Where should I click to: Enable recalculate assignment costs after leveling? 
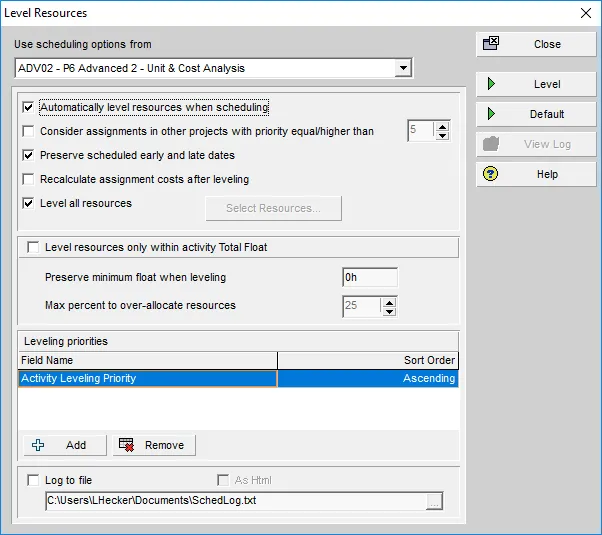pyautogui.click(x=29, y=179)
